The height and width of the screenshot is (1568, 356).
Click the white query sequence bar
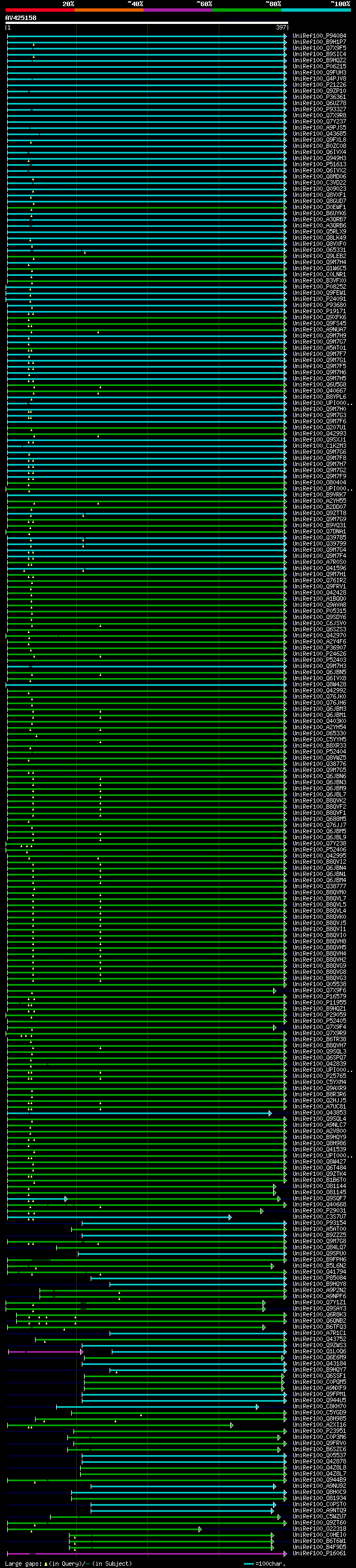[147, 22]
